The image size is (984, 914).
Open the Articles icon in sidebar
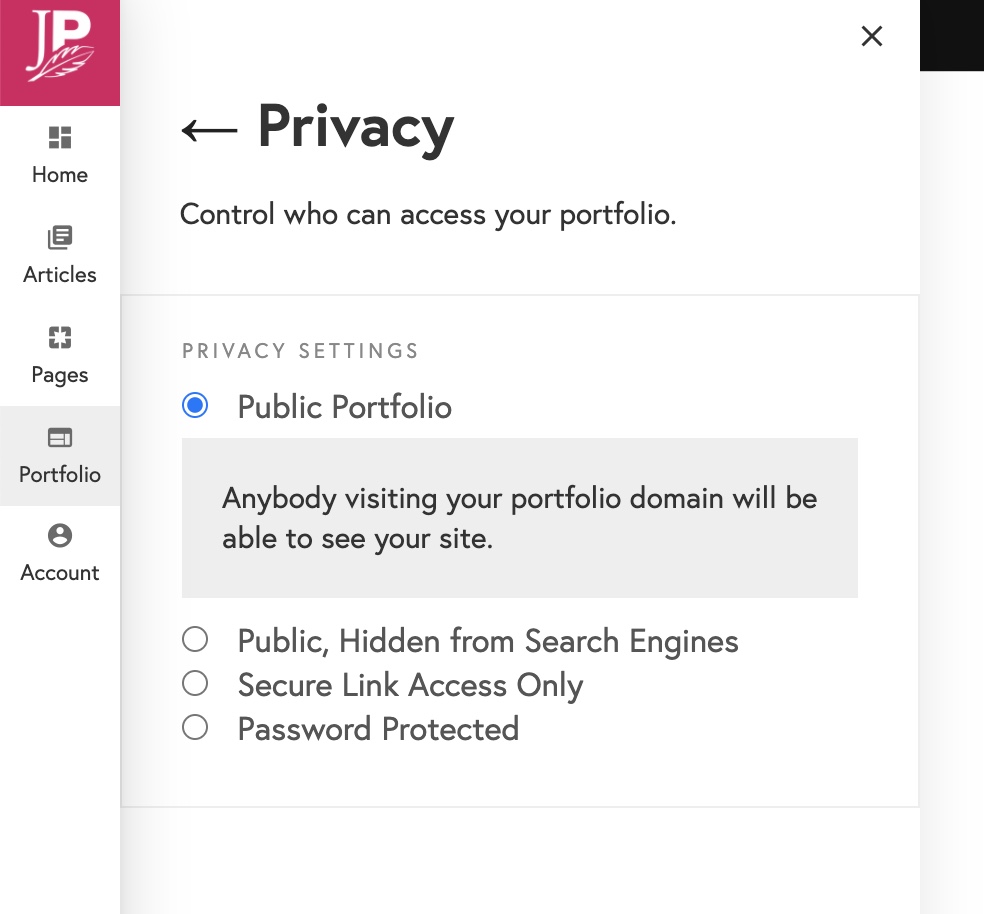(x=60, y=237)
